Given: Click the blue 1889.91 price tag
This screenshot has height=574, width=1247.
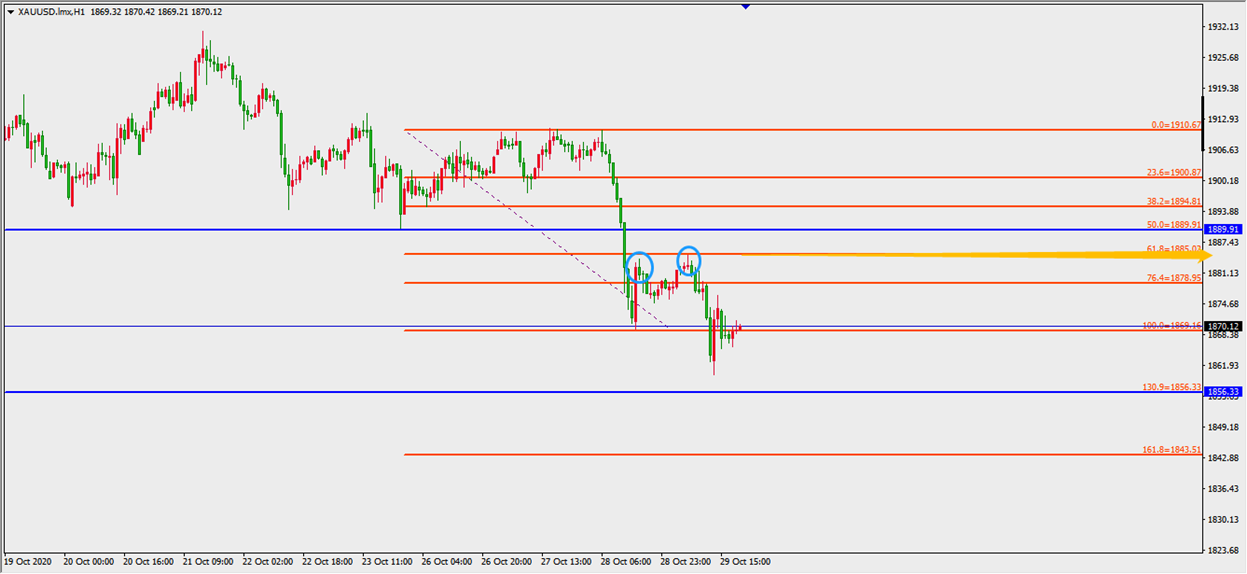Looking at the screenshot, I should [x=1224, y=229].
